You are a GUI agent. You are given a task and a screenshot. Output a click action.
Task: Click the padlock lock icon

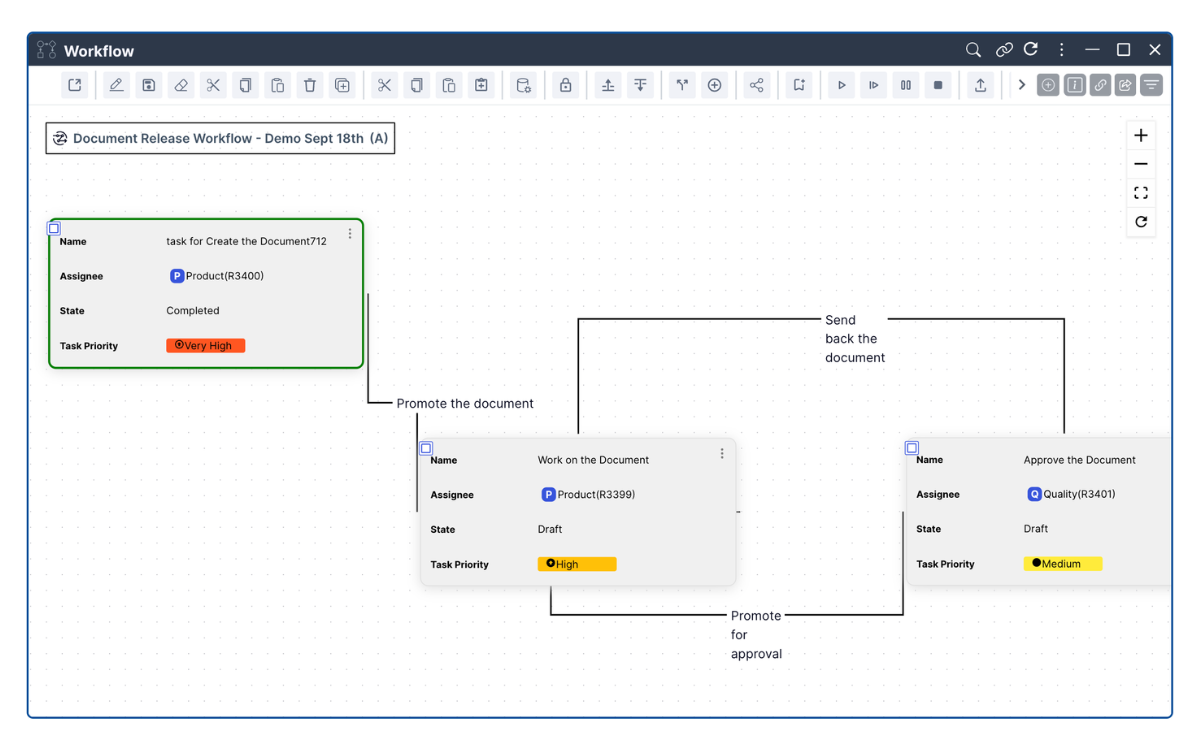(565, 86)
